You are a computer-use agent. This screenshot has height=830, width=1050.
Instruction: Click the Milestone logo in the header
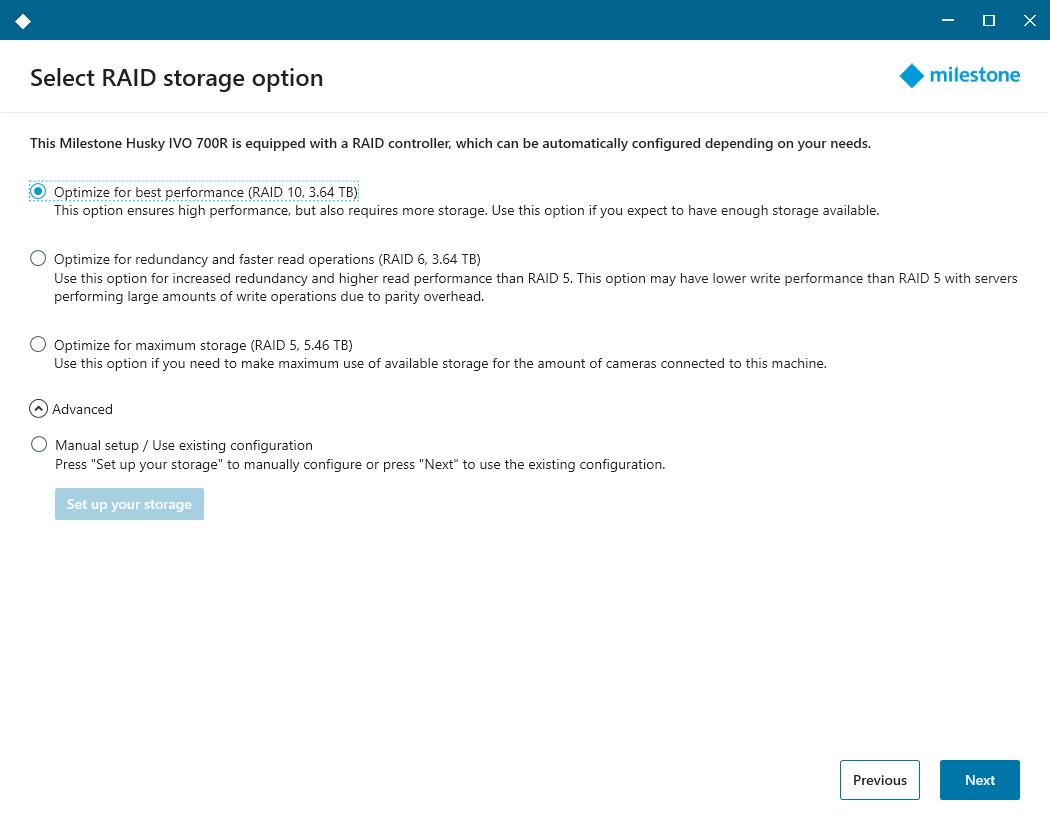tap(960, 76)
